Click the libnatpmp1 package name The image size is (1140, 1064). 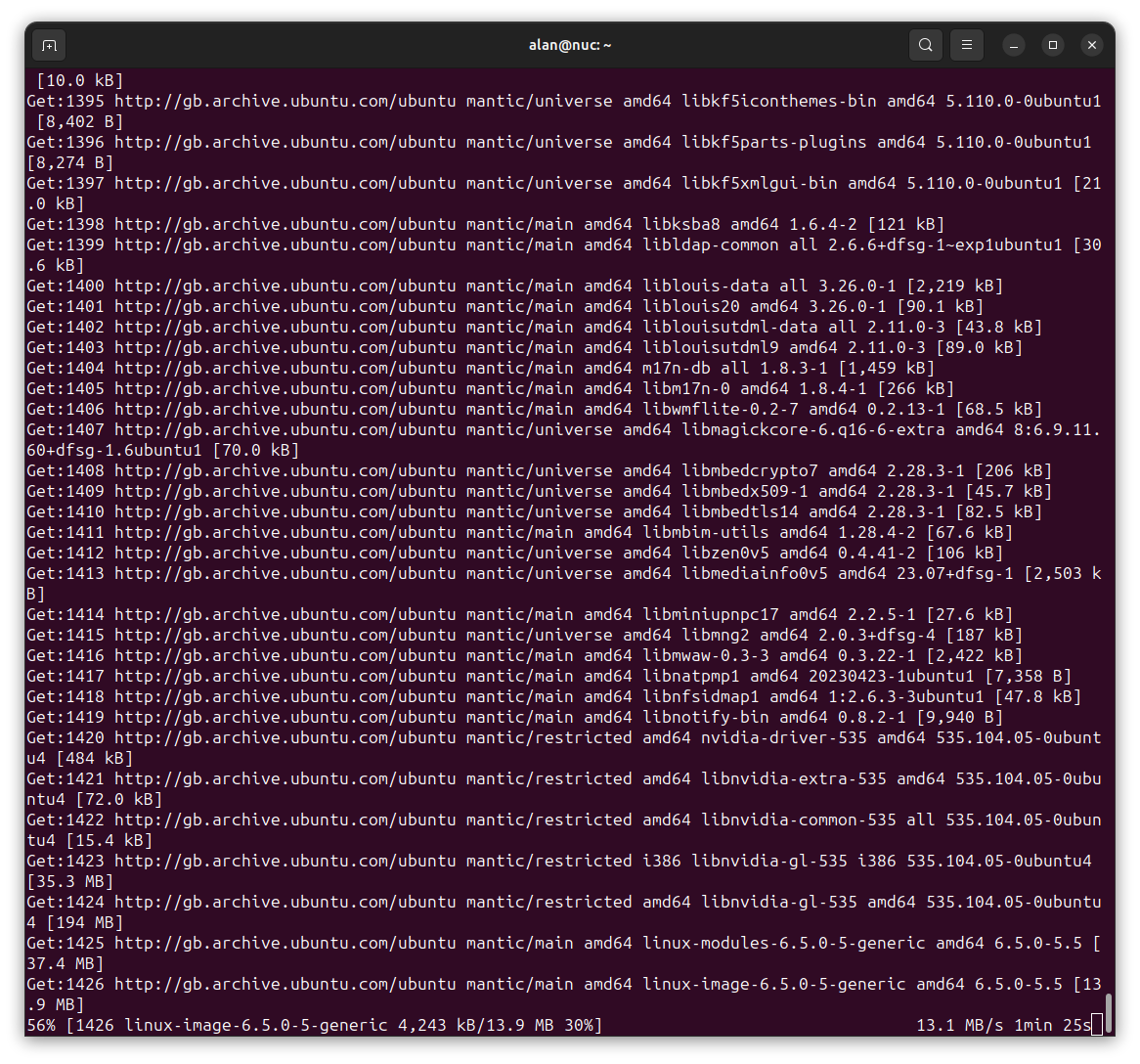(690, 677)
